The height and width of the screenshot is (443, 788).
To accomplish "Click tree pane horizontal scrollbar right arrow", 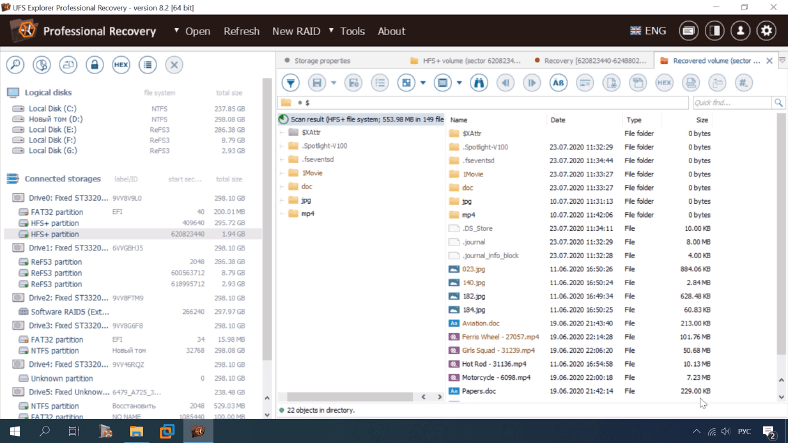I will (440, 397).
